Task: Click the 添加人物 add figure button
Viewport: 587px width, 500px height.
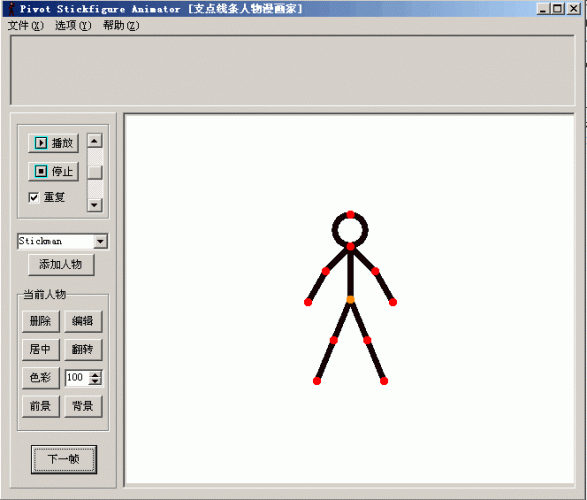Action: point(61,265)
